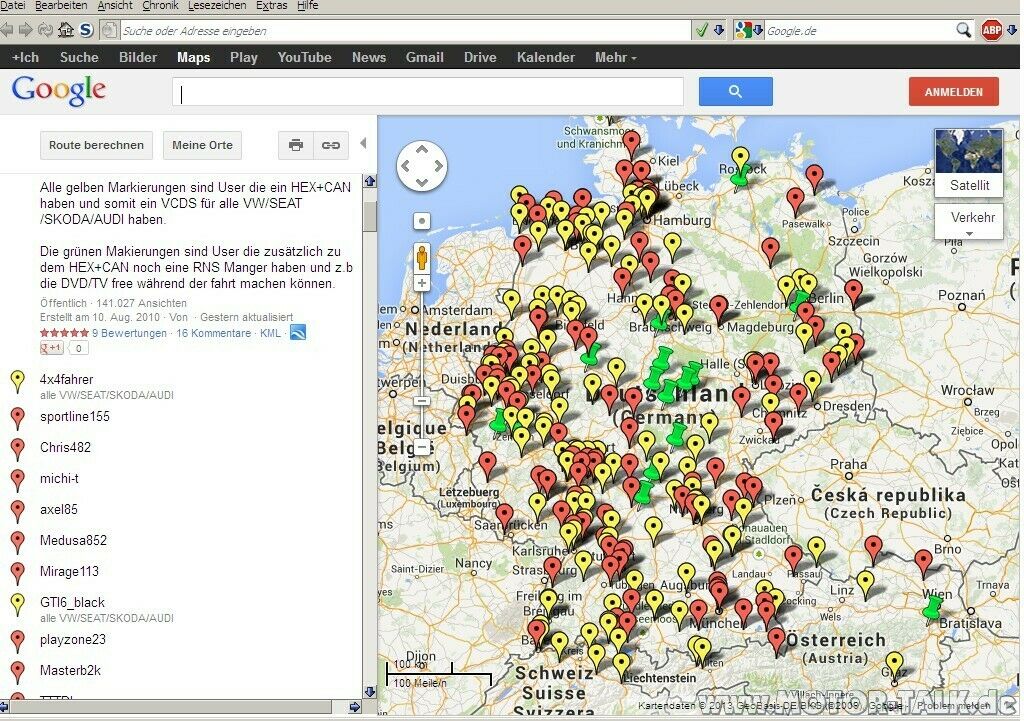Click the sidebar scroll-up arrow

tap(370, 181)
